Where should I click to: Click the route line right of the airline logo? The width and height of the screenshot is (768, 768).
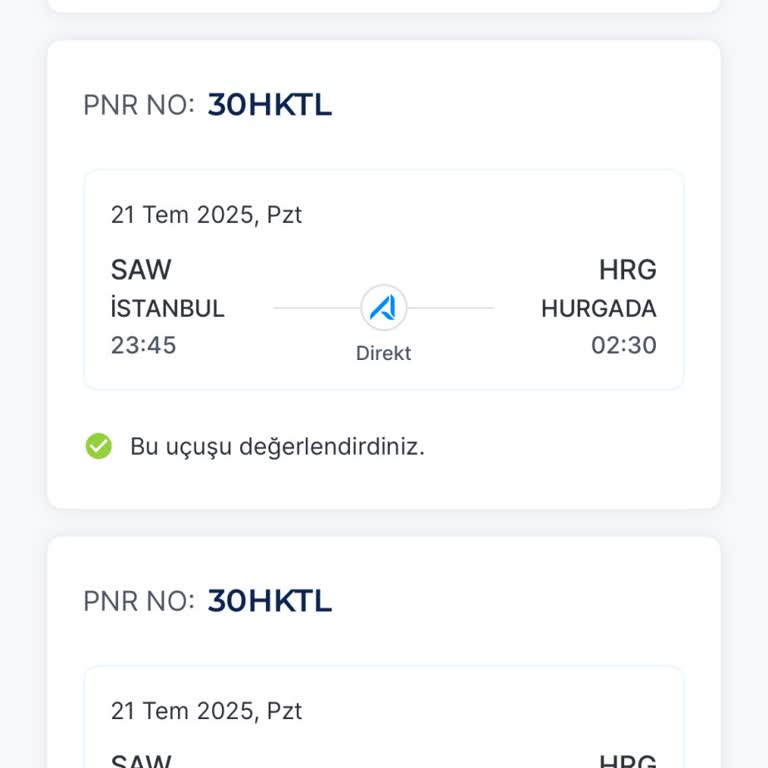pos(452,308)
